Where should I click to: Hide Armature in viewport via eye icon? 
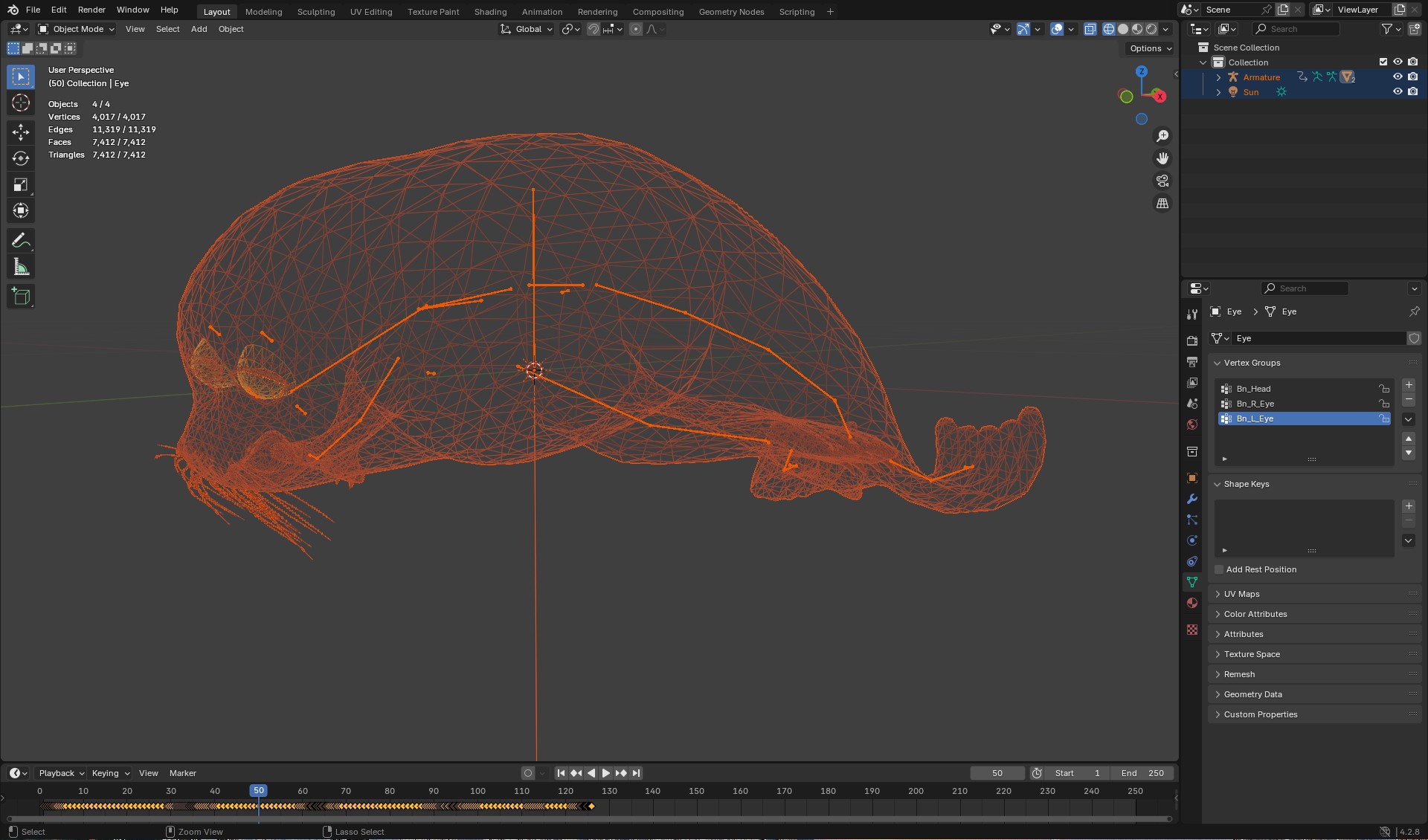click(x=1398, y=77)
